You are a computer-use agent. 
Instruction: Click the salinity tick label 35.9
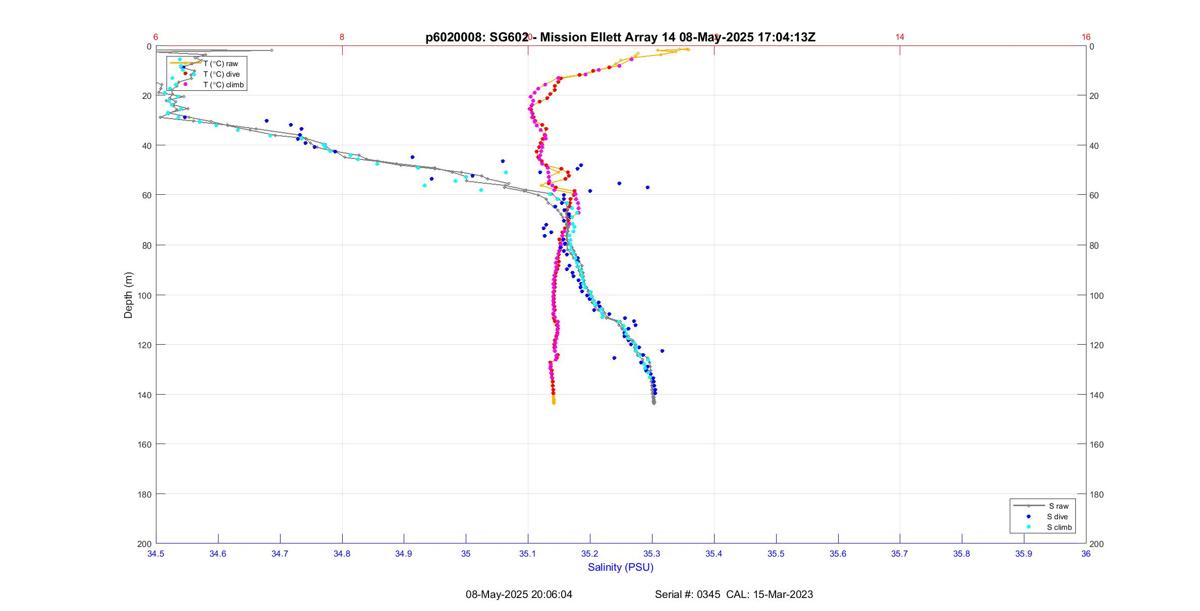pos(1024,553)
